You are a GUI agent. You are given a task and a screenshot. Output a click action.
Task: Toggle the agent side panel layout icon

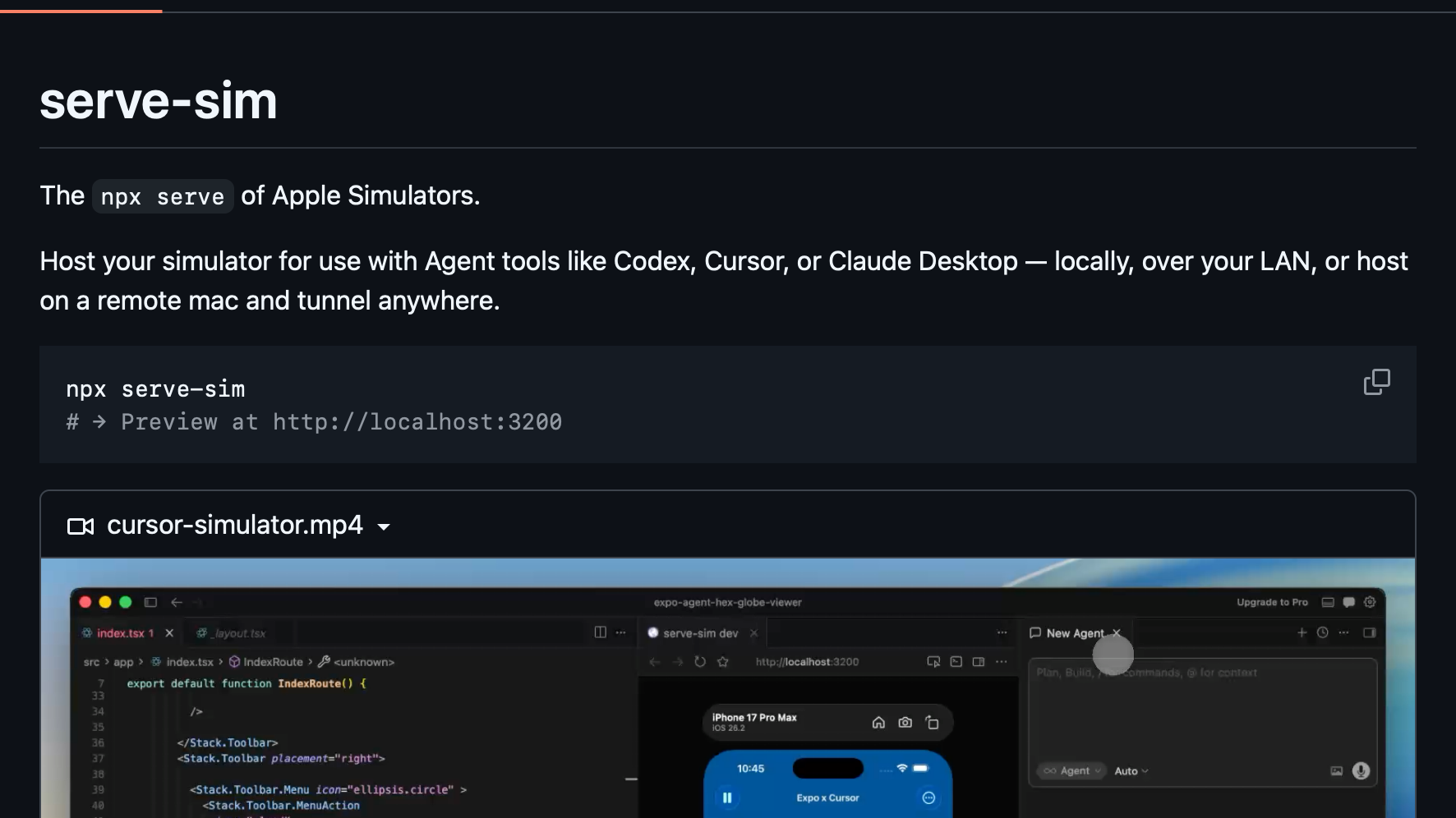[x=1369, y=632]
